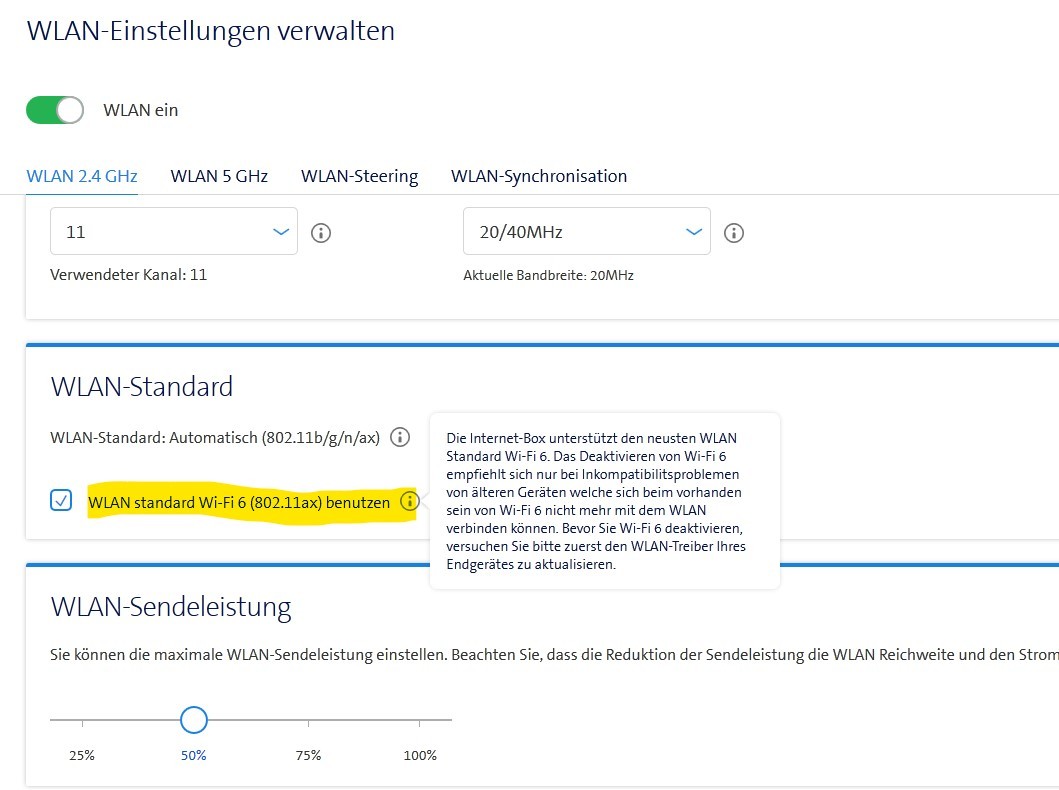Click info icon beside bandwidth dropdown
Image resolution: width=1059 pixels, height=790 pixels.
(733, 232)
